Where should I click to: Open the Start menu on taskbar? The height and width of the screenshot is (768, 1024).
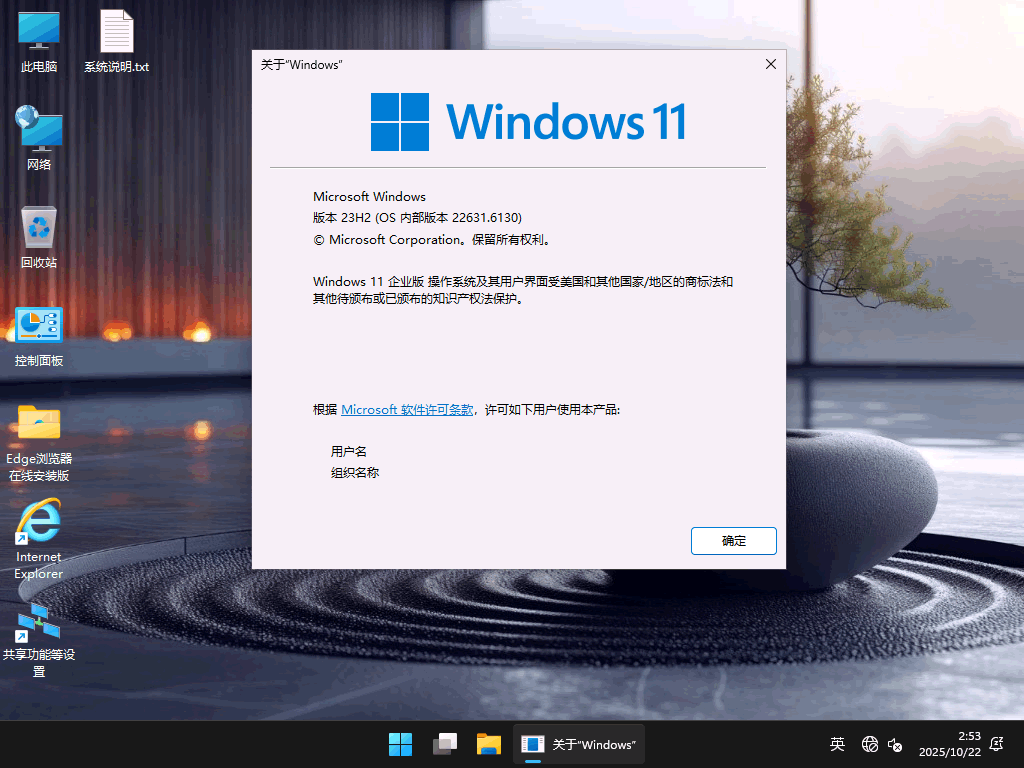pyautogui.click(x=400, y=744)
